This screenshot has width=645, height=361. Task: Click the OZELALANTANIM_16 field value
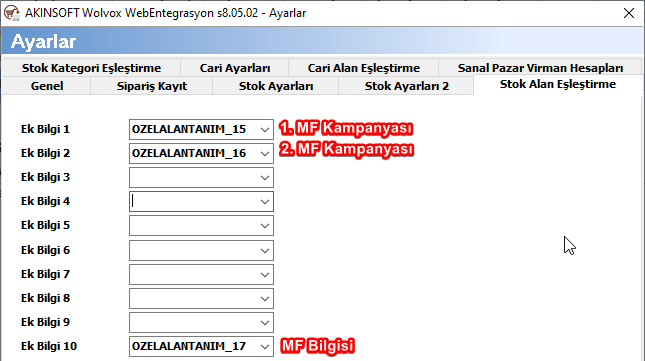(189, 153)
